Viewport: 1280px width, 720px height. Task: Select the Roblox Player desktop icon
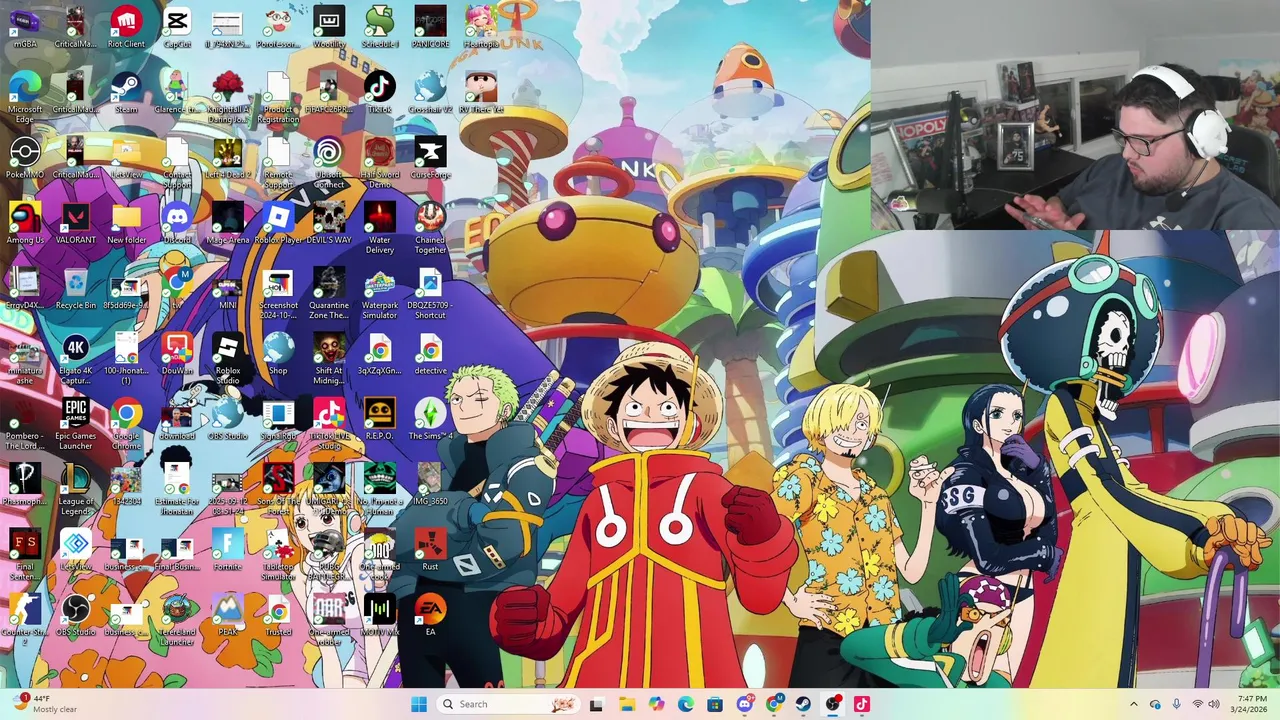point(278,223)
